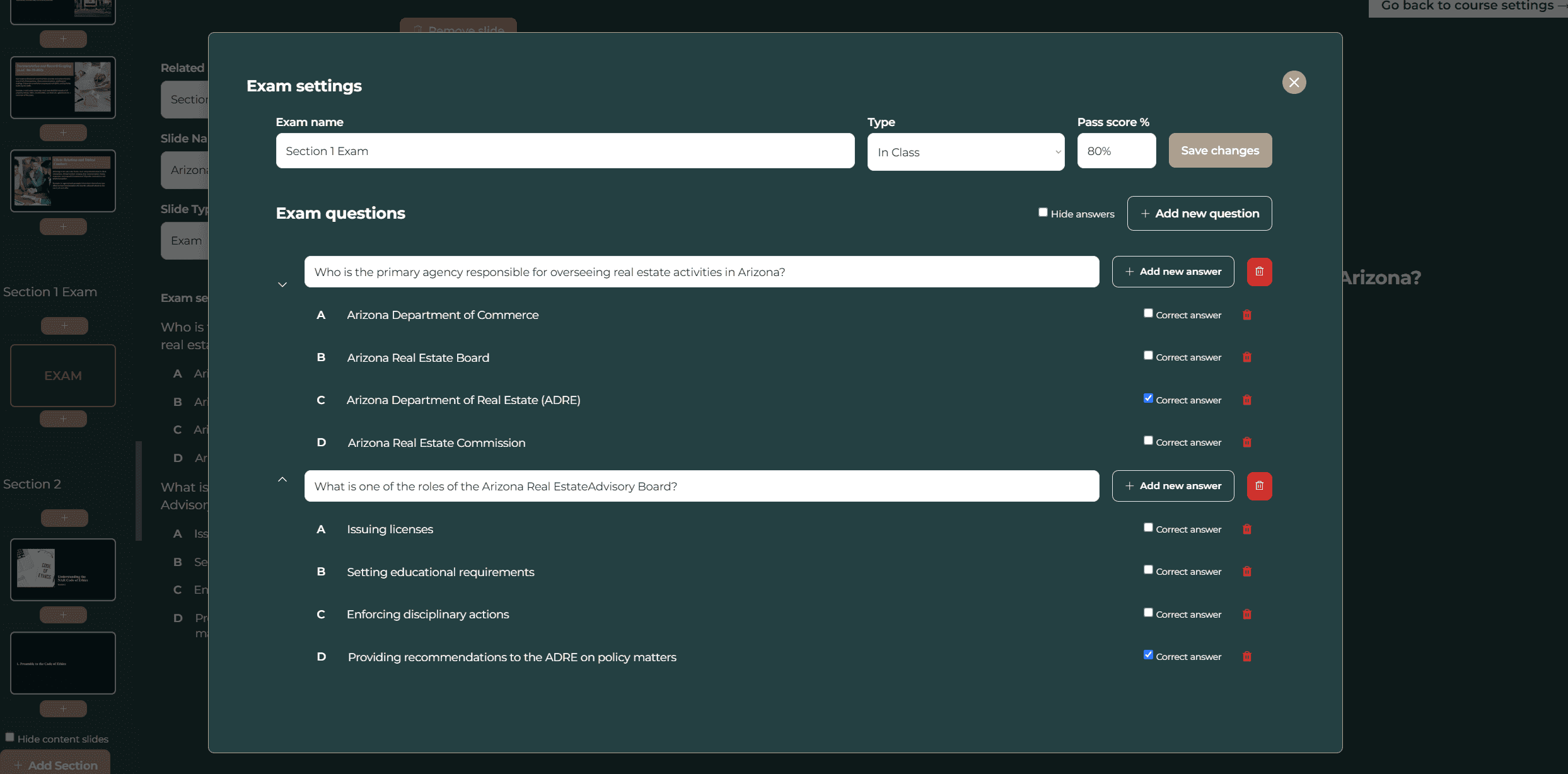Click into the Exam name input field
The width and height of the screenshot is (1568, 774).
tap(565, 151)
